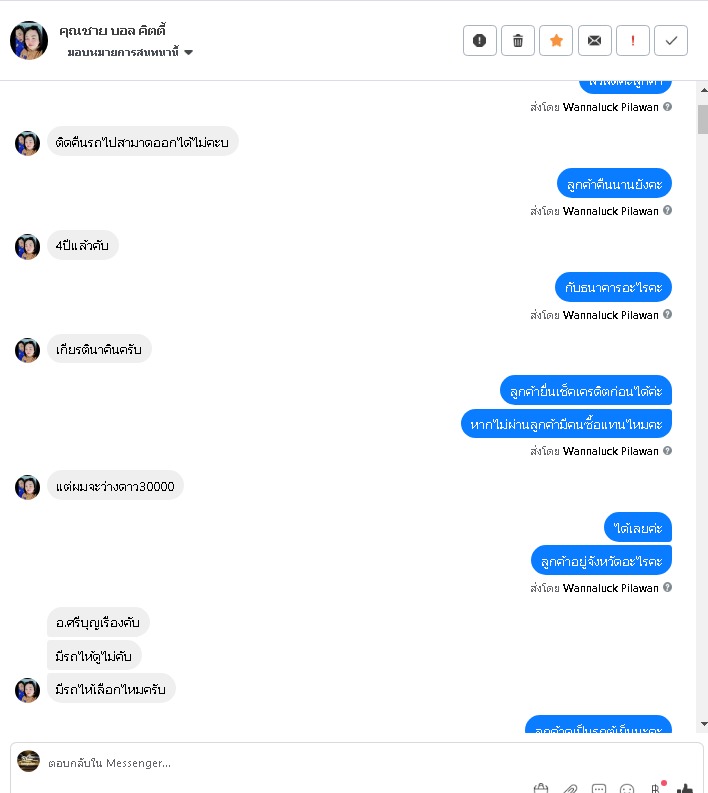Open the attach file paperclip icon
This screenshot has width=708, height=793.
pos(570,788)
